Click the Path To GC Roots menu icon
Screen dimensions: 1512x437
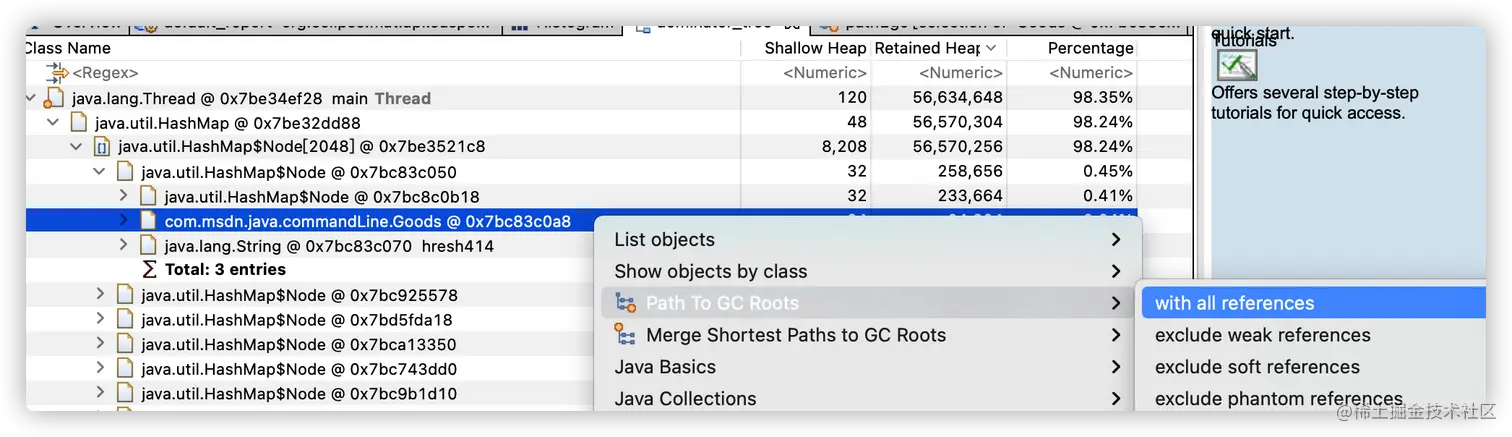(x=626, y=303)
